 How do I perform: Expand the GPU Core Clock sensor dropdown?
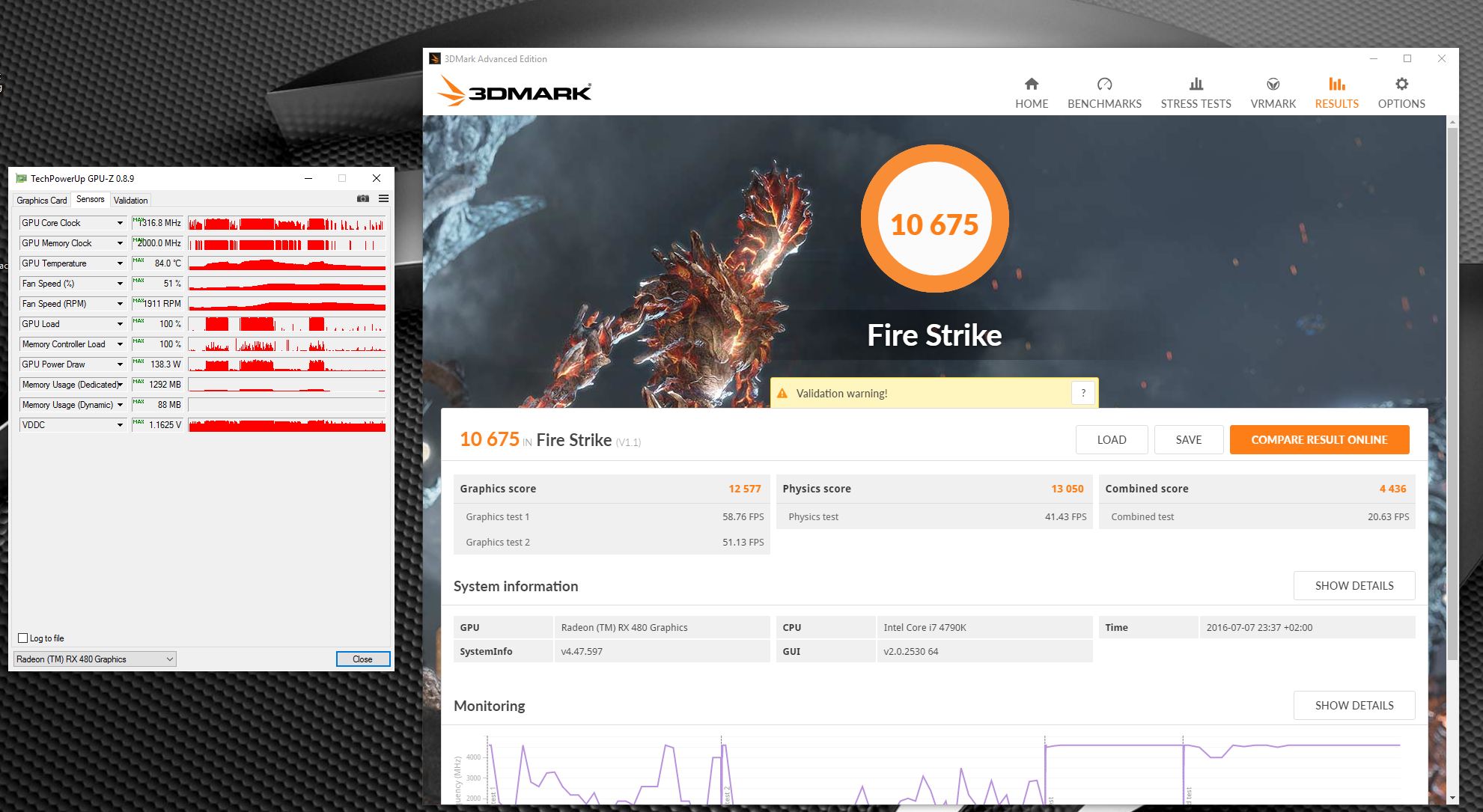pos(119,223)
